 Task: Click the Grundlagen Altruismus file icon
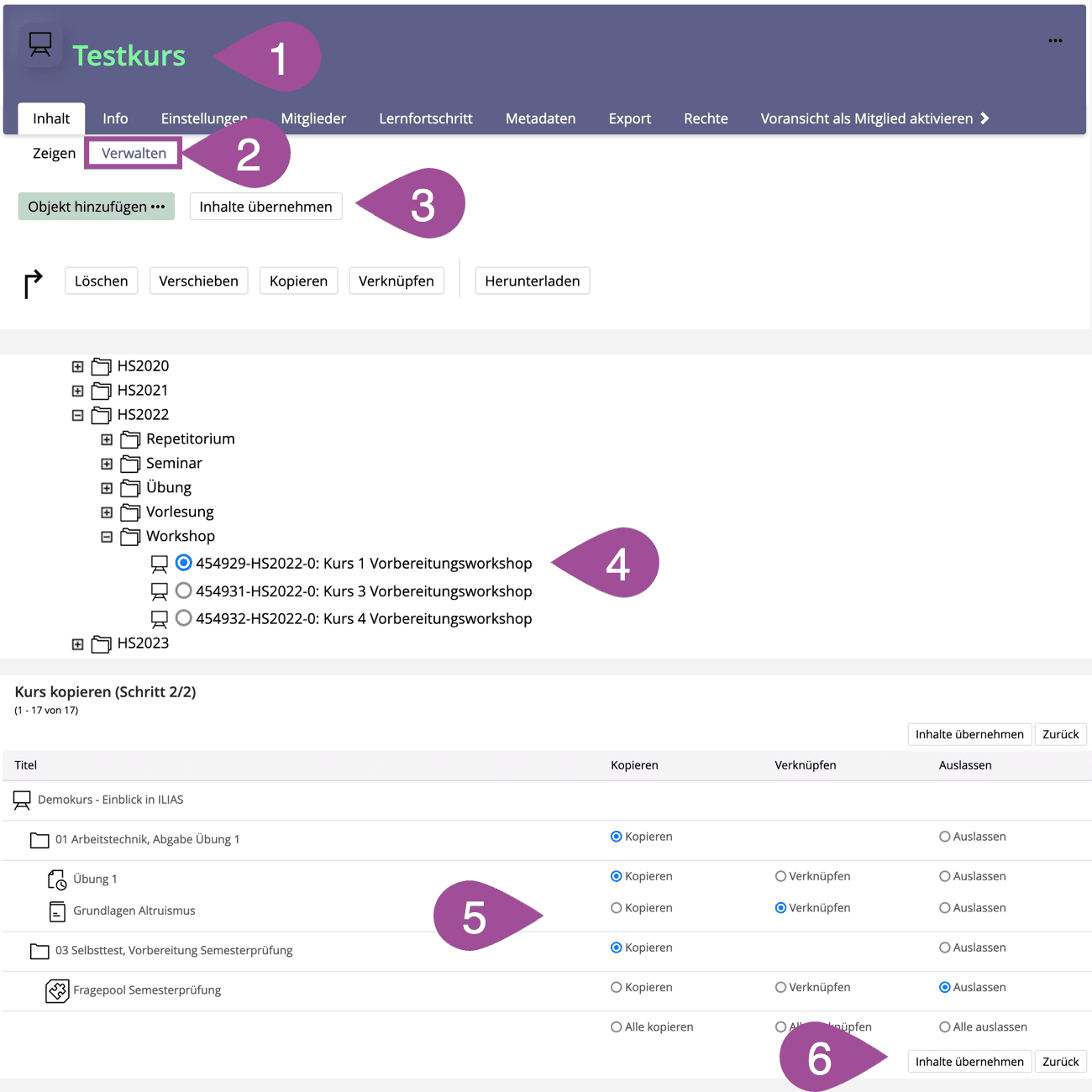click(x=57, y=911)
